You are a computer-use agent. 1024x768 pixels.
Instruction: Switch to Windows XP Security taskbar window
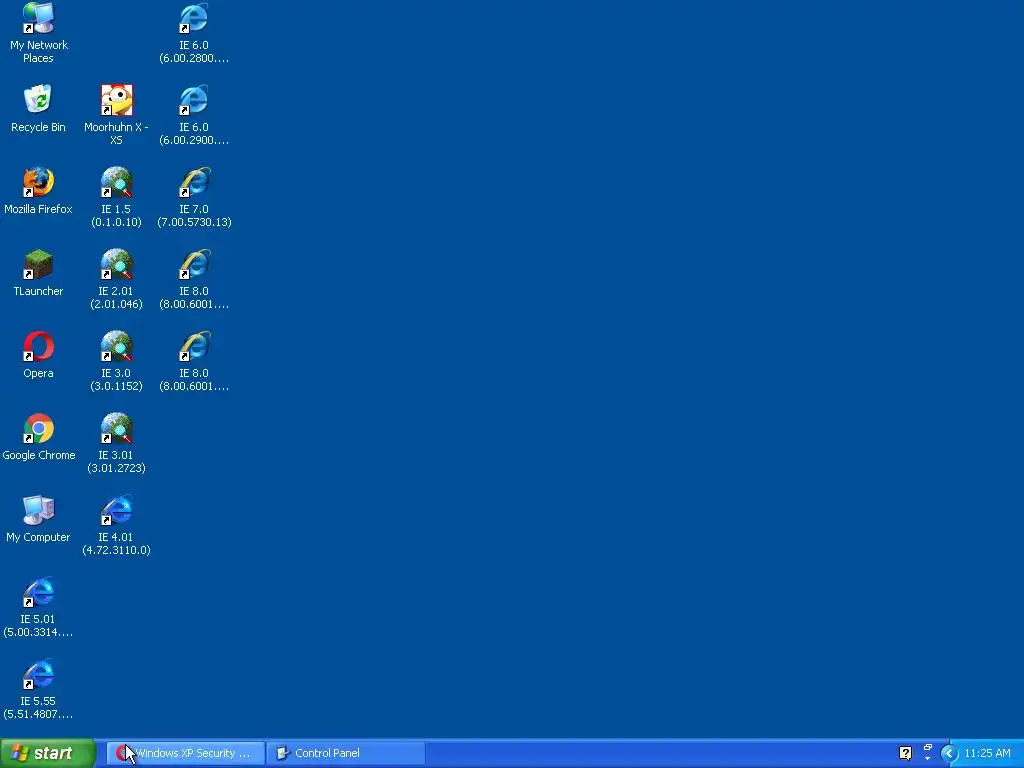[185, 753]
